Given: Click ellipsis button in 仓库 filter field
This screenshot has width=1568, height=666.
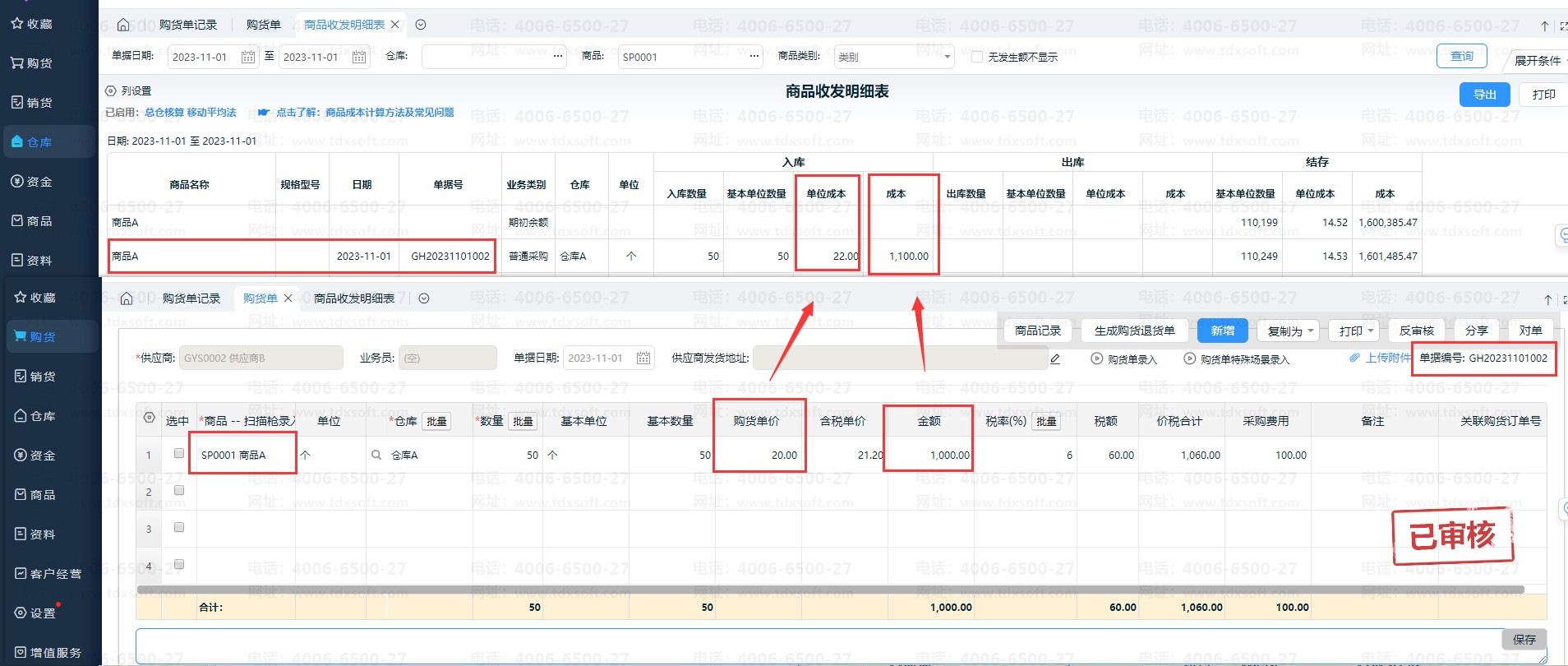Looking at the screenshot, I should click(559, 57).
